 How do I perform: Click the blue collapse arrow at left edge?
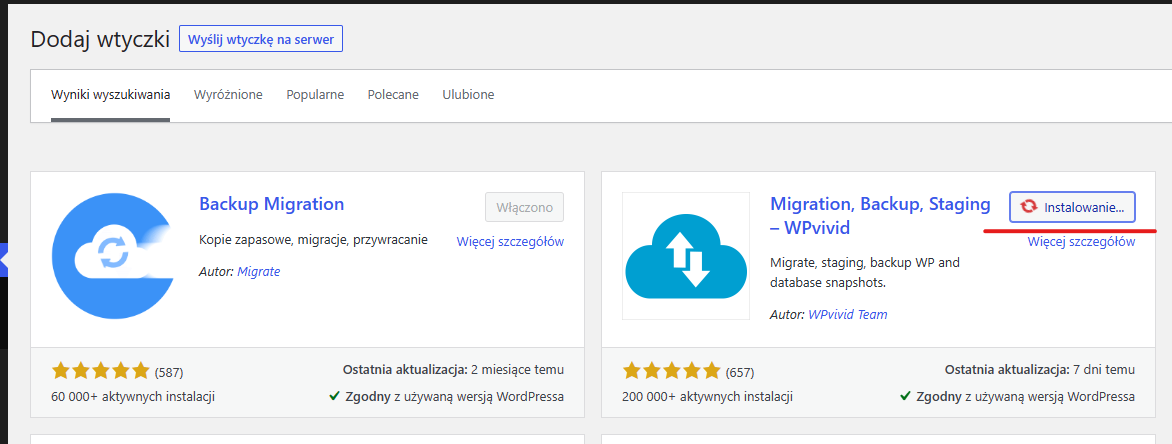(x=3, y=259)
